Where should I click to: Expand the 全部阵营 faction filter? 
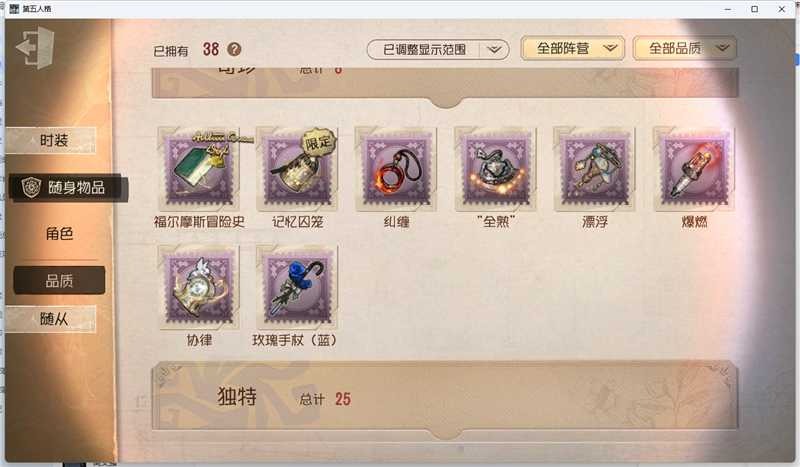[x=572, y=48]
